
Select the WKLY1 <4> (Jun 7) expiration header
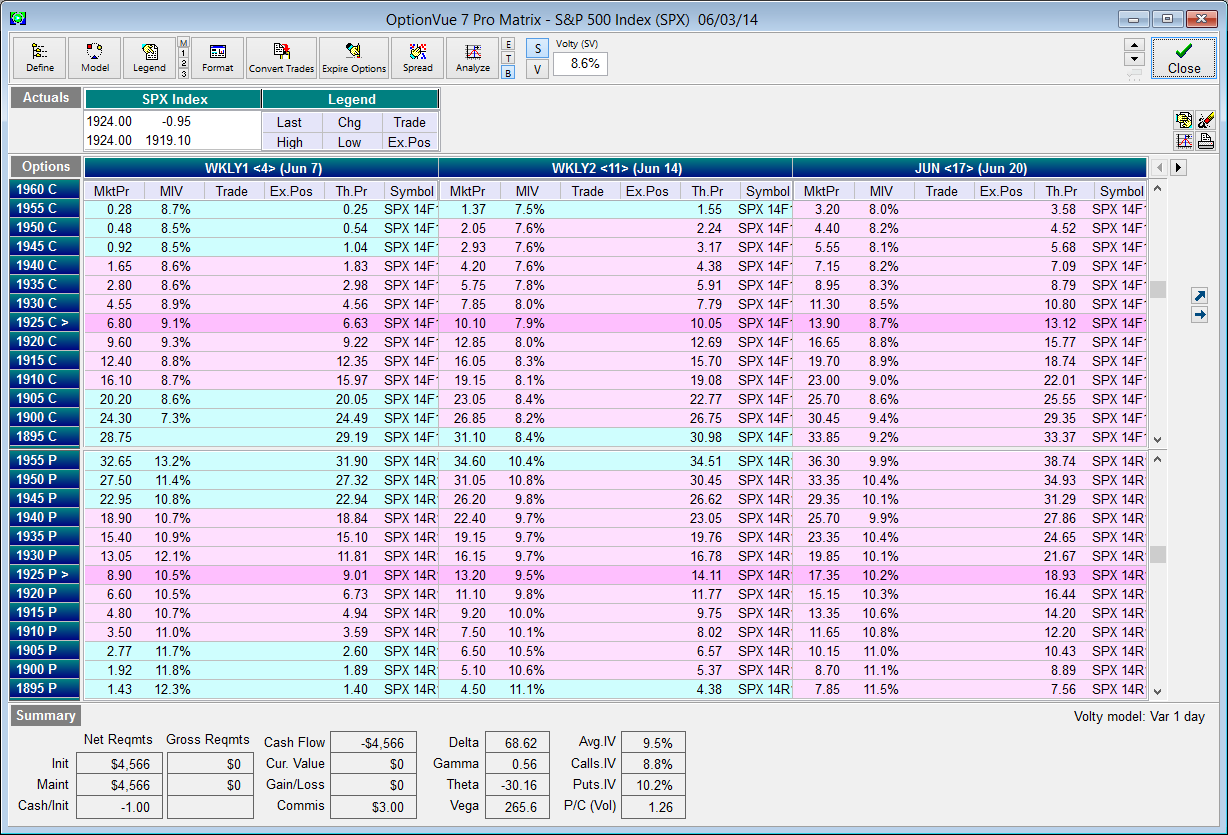tap(261, 168)
